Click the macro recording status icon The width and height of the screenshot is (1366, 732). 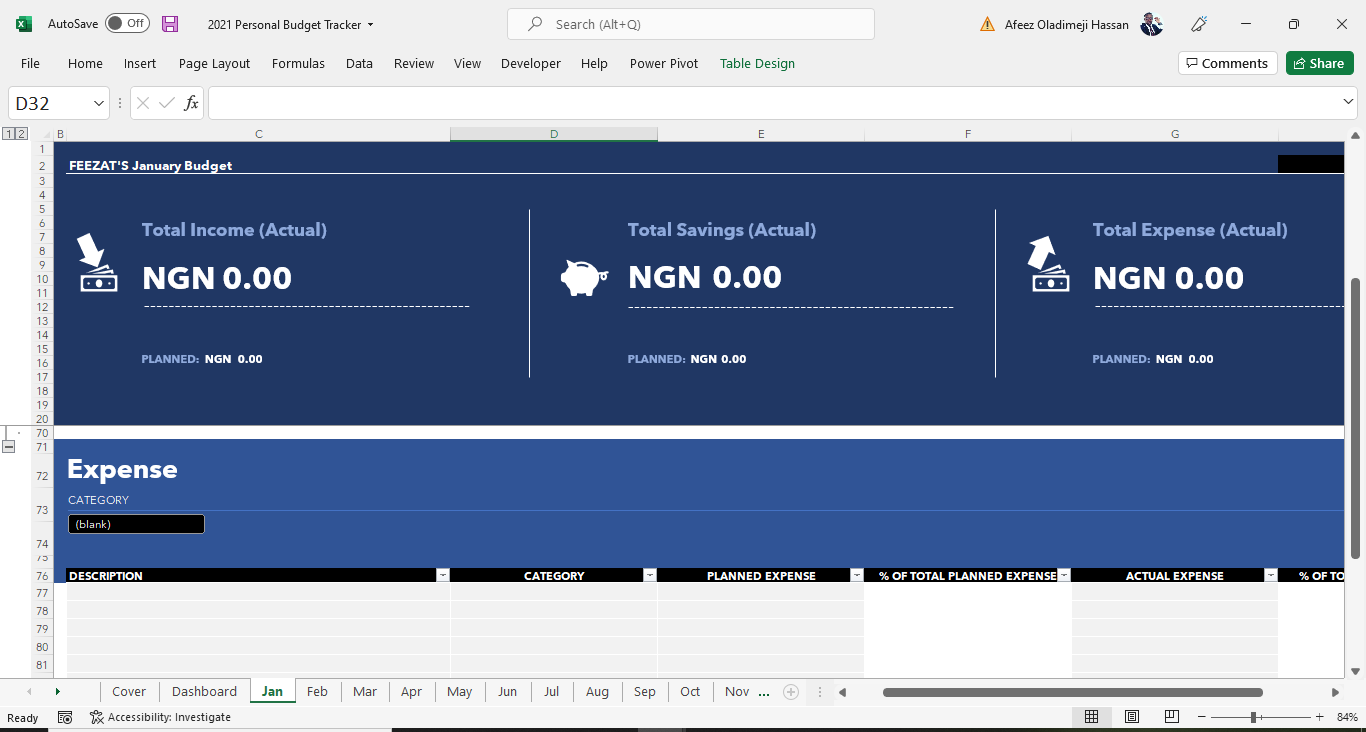65,717
